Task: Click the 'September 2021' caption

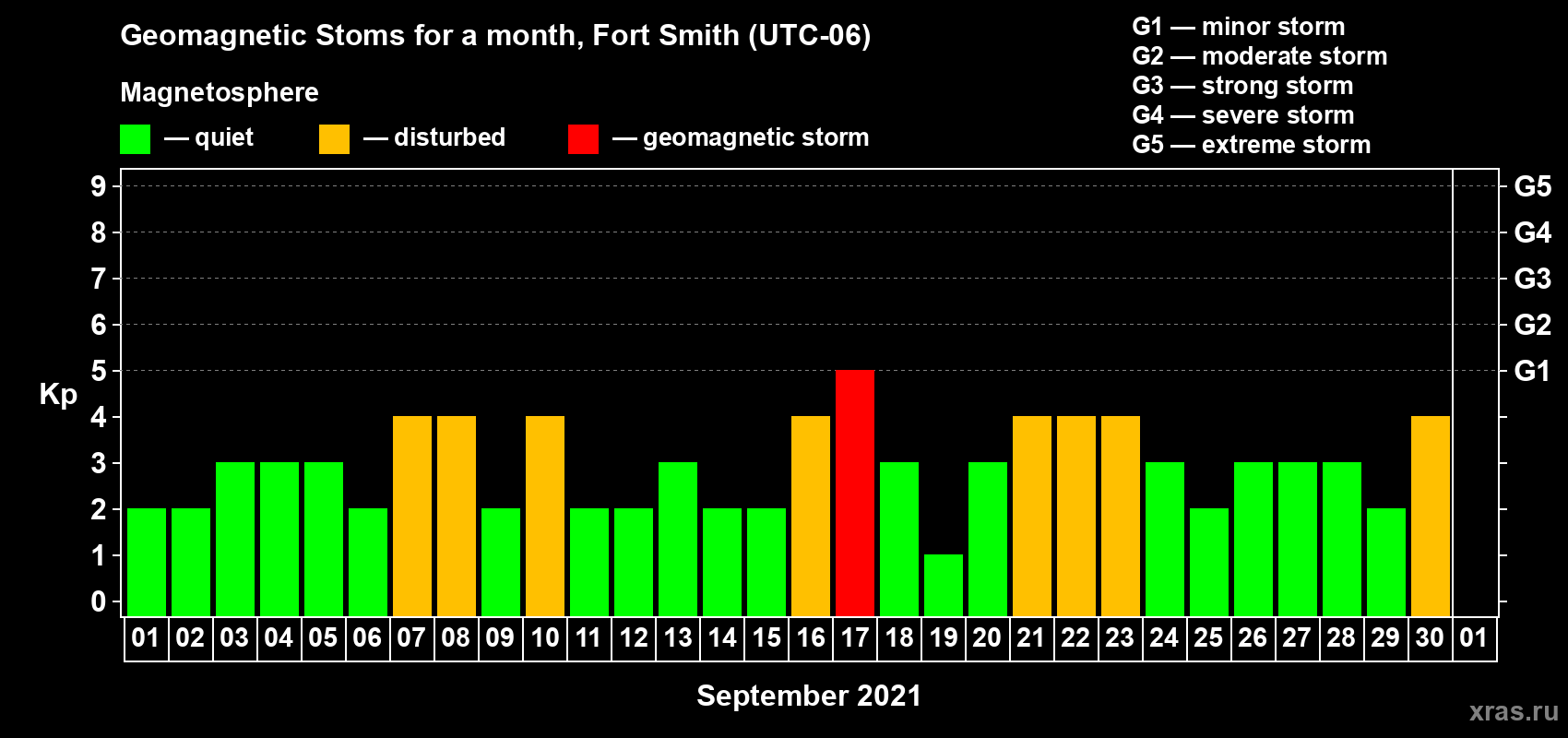Action: click(x=809, y=696)
